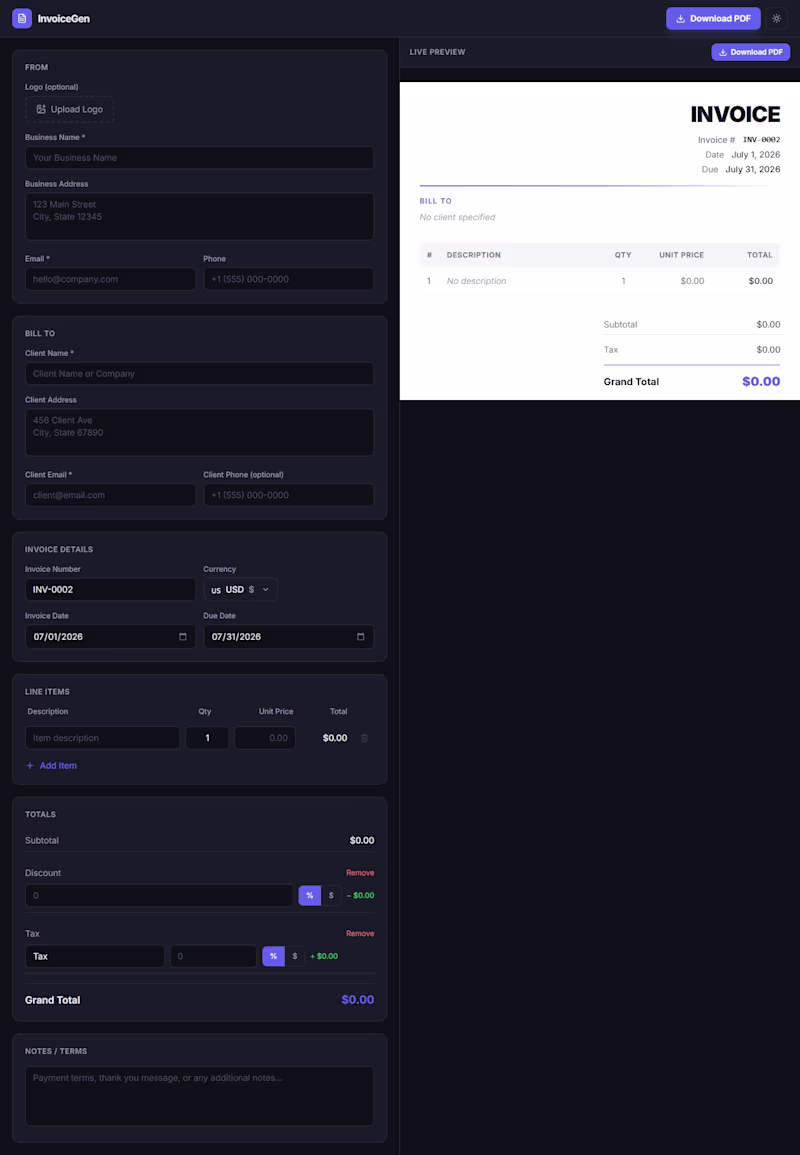Click the Invoice Number field INV-0002
The width and height of the screenshot is (800, 1155).
pos(110,589)
